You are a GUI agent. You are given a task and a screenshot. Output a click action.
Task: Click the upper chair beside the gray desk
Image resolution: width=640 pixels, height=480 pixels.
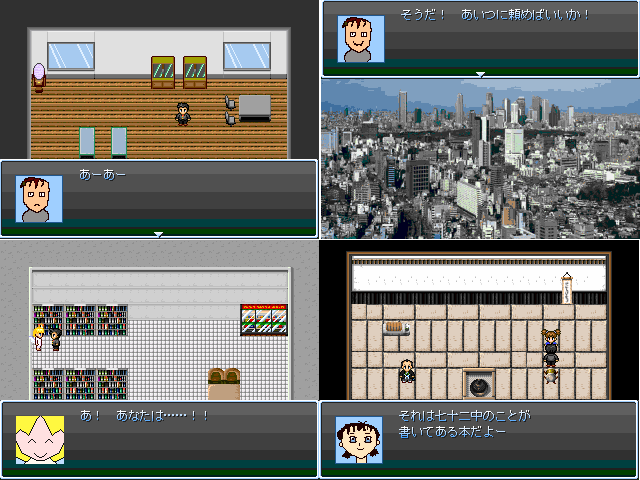click(230, 102)
